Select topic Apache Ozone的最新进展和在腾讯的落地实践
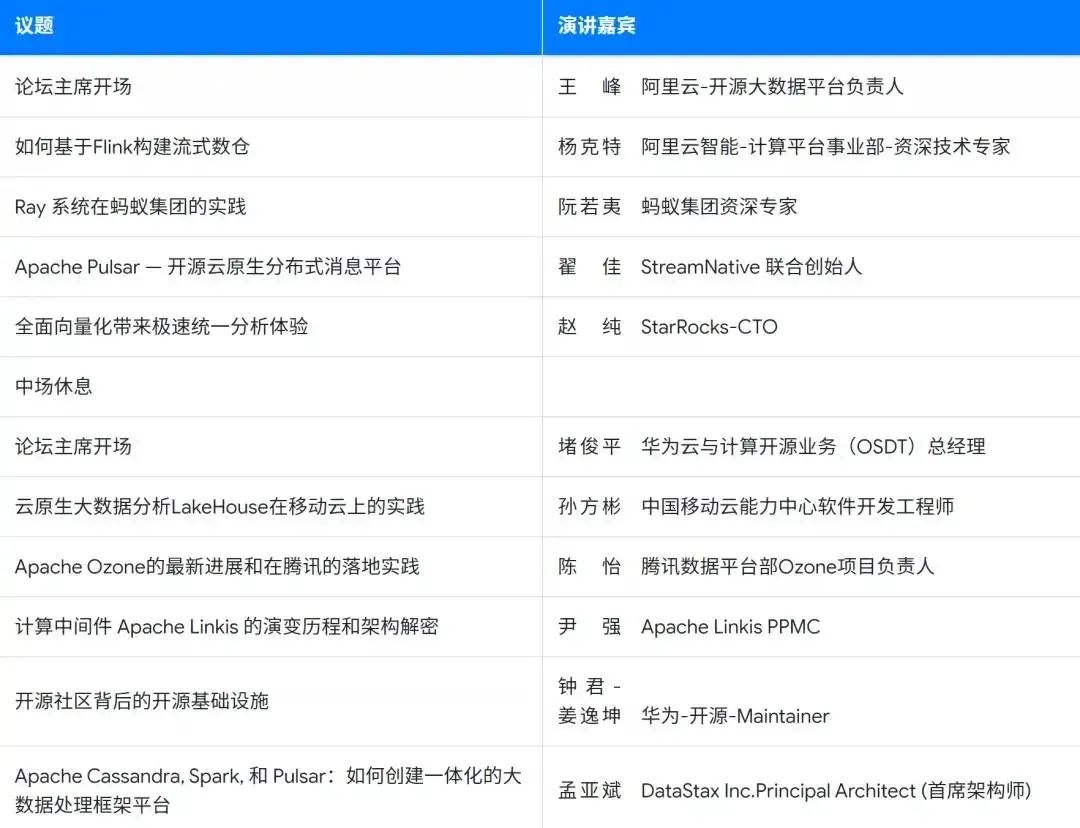The width and height of the screenshot is (1080, 828). [x=217, y=566]
